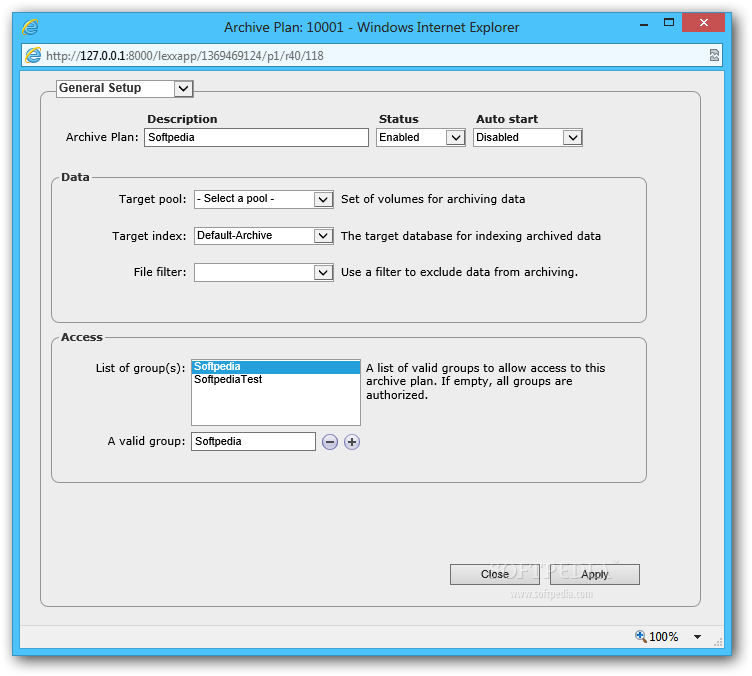This screenshot has width=752, height=676.
Task: Minimize the Internet Explorer window
Action: point(644,24)
